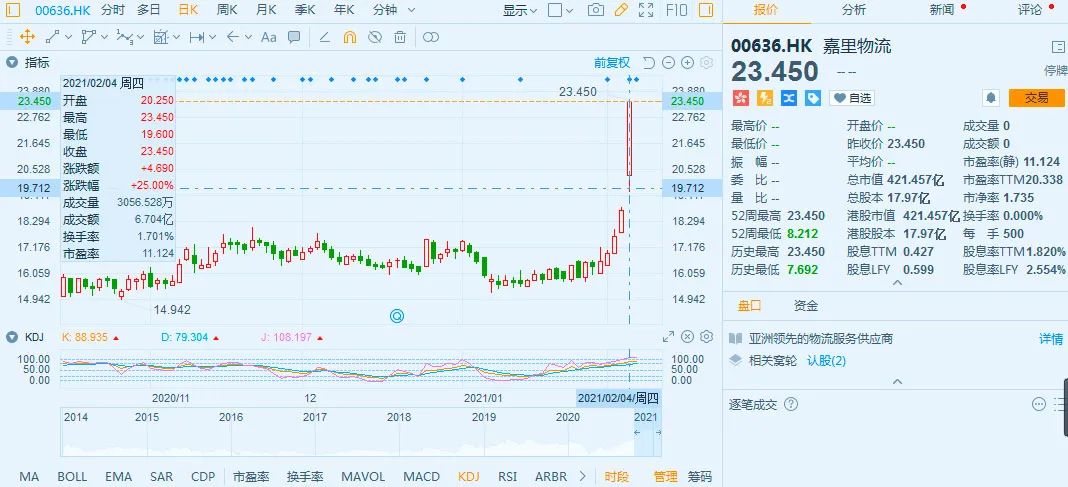Toggle the right quote panel icon
Screen dimensions: 1068x487
[x=706, y=10]
